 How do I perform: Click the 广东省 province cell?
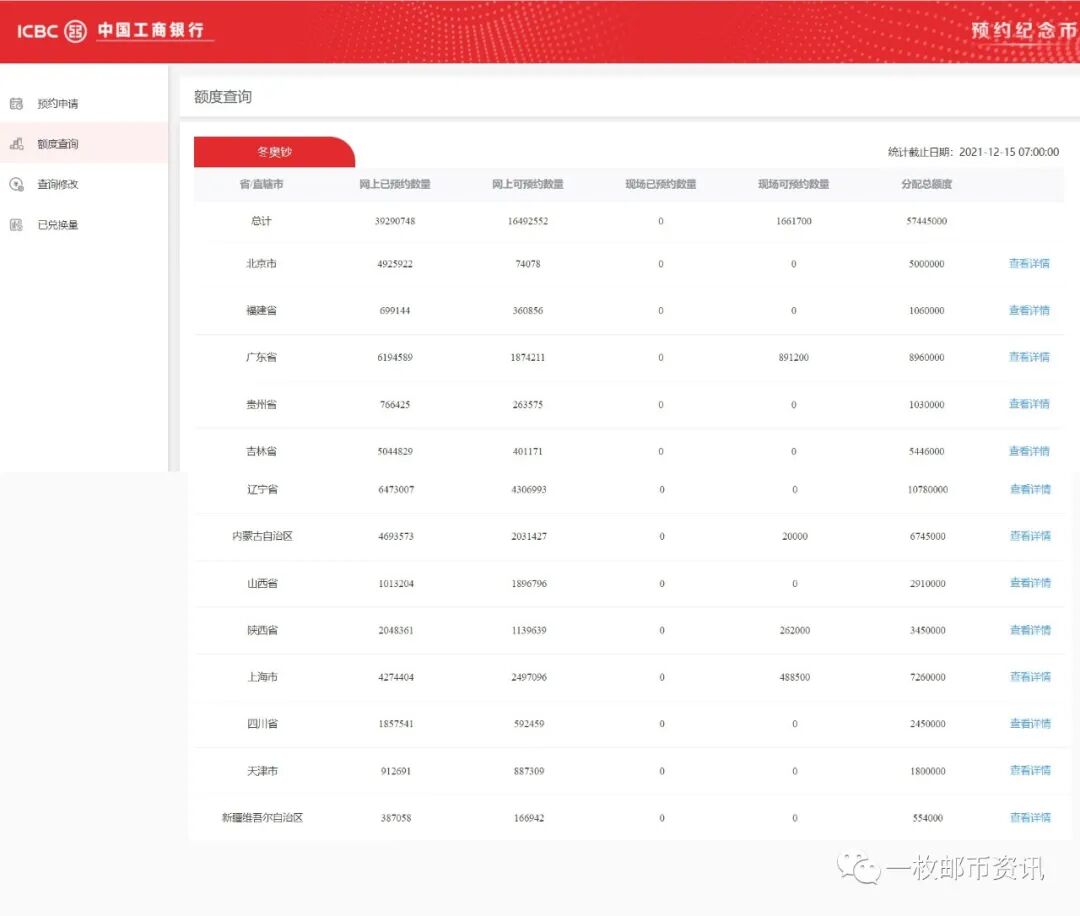(261, 357)
